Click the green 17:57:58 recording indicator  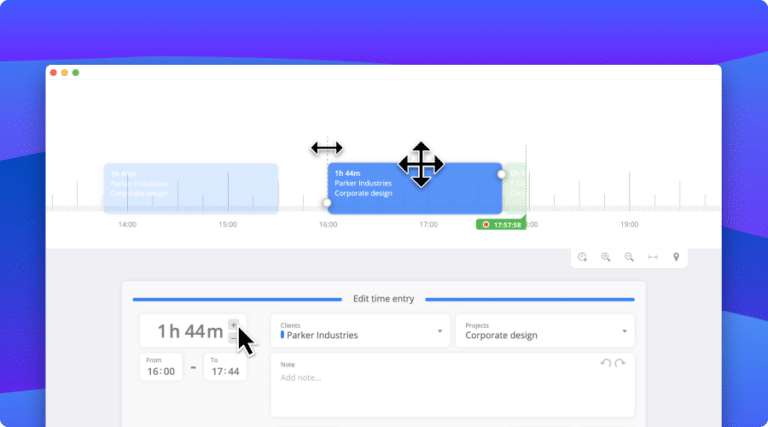[500, 224]
